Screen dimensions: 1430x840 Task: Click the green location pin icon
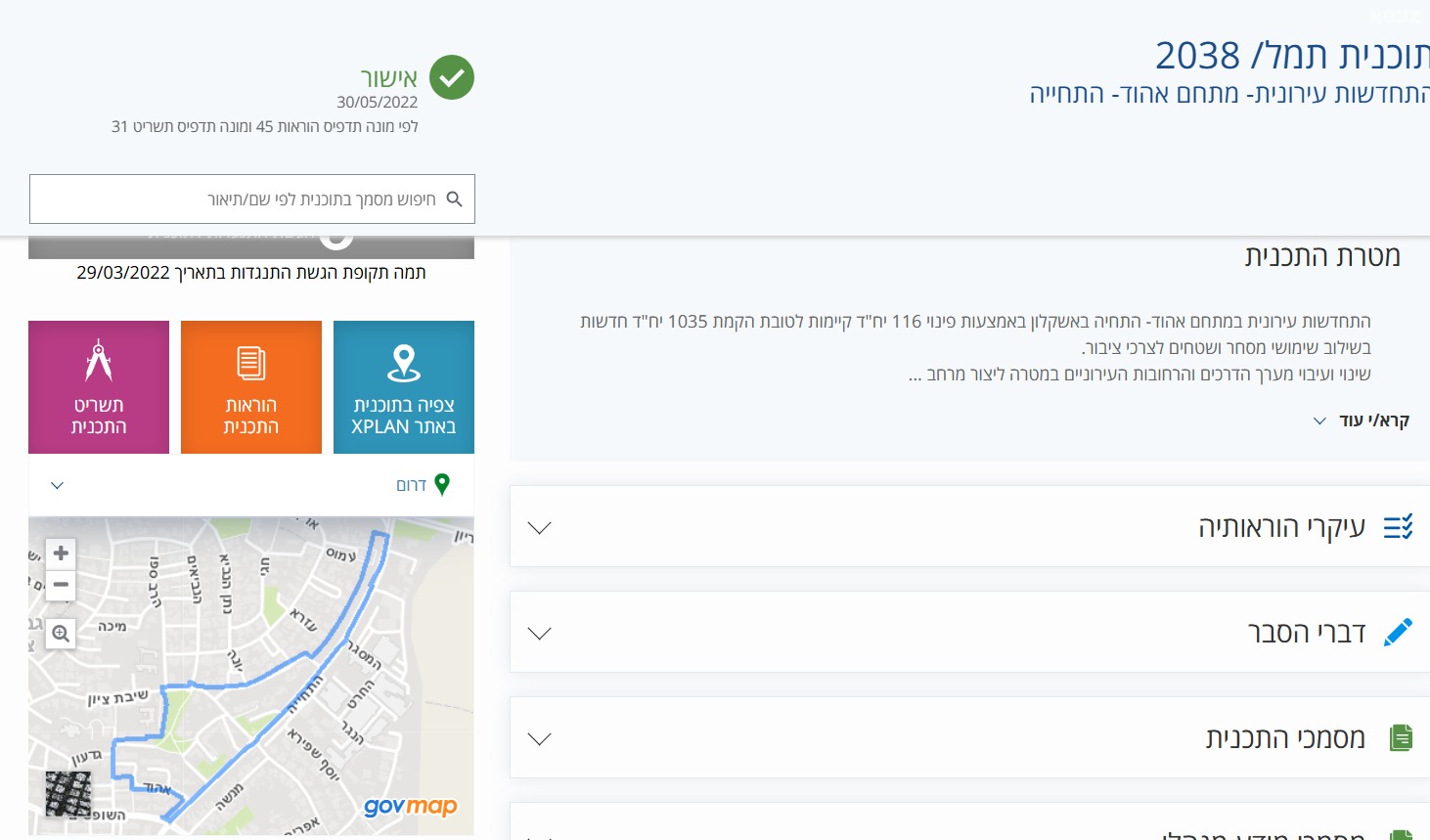(442, 484)
